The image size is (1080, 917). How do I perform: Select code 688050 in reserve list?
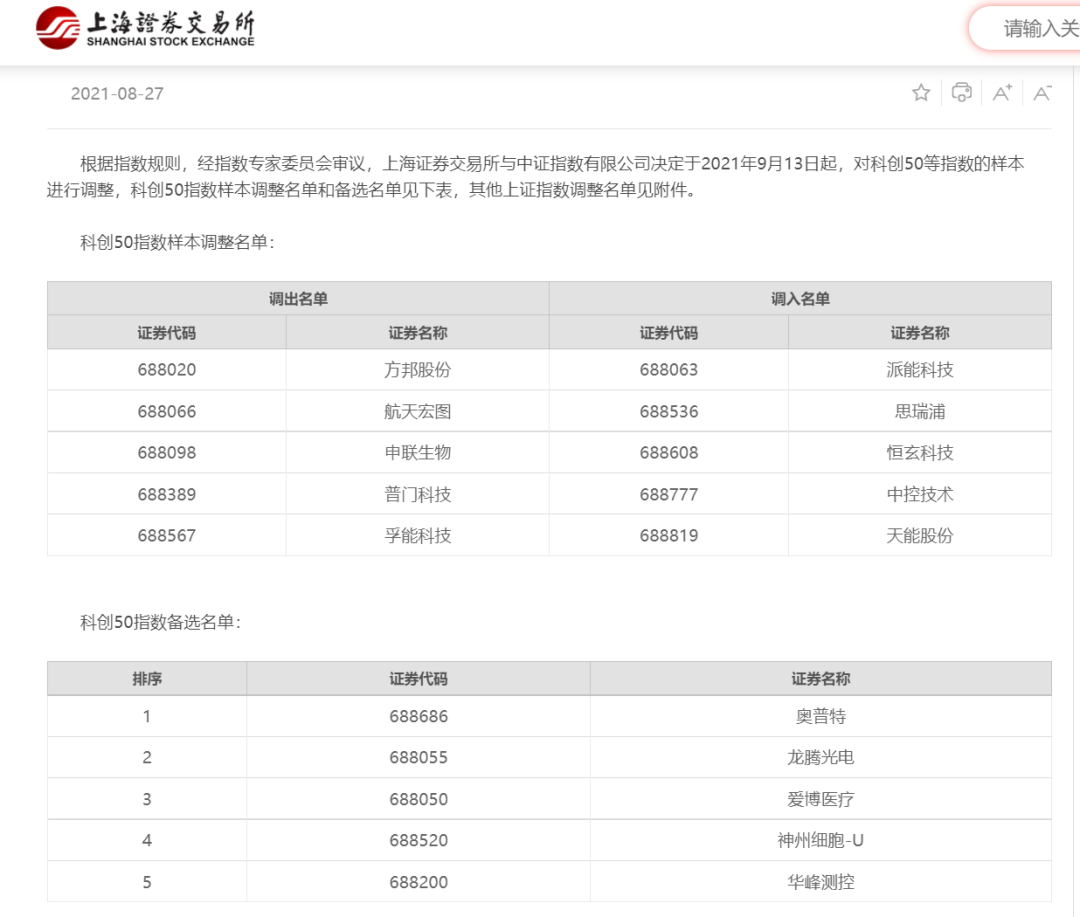pos(418,799)
